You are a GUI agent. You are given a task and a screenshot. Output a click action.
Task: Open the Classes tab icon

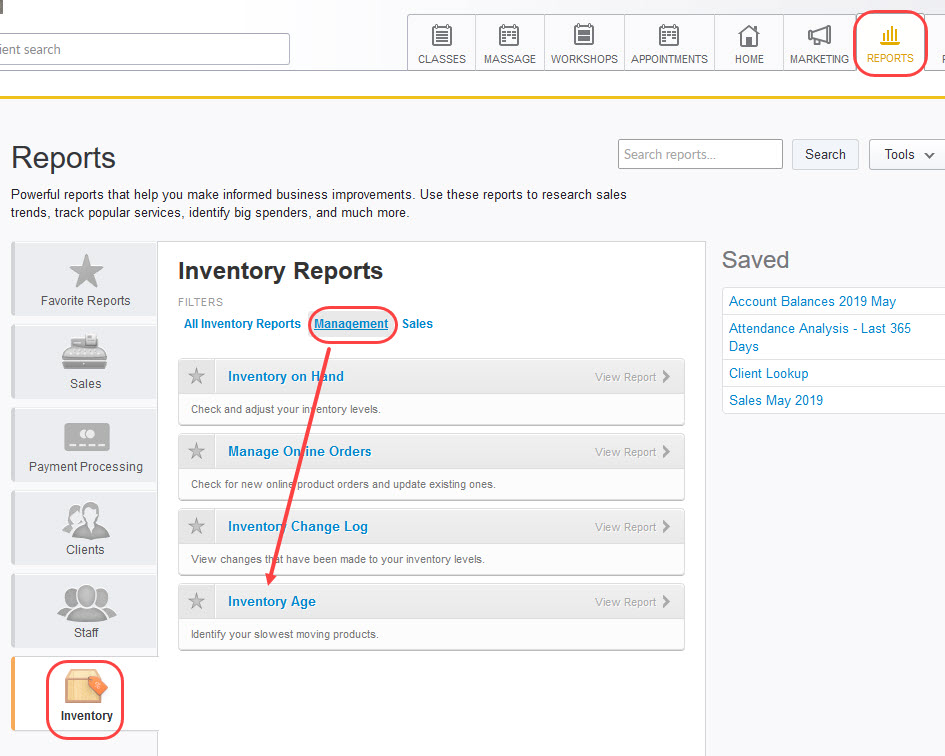click(x=442, y=36)
